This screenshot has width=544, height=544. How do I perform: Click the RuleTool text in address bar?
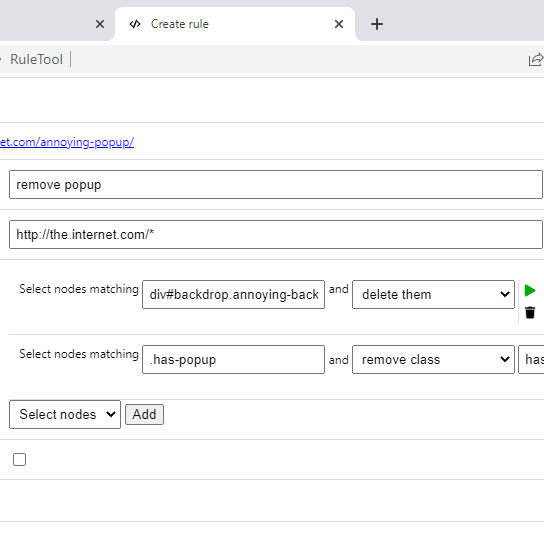tap(36, 59)
